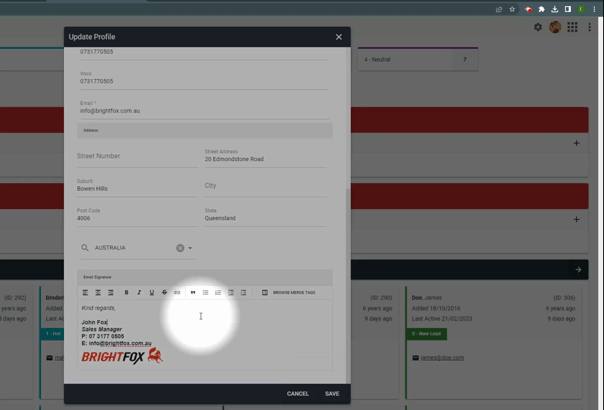This screenshot has width=604, height=410.
Task: Click the signature phone line P: 07 3177 0505
Action: (103, 336)
